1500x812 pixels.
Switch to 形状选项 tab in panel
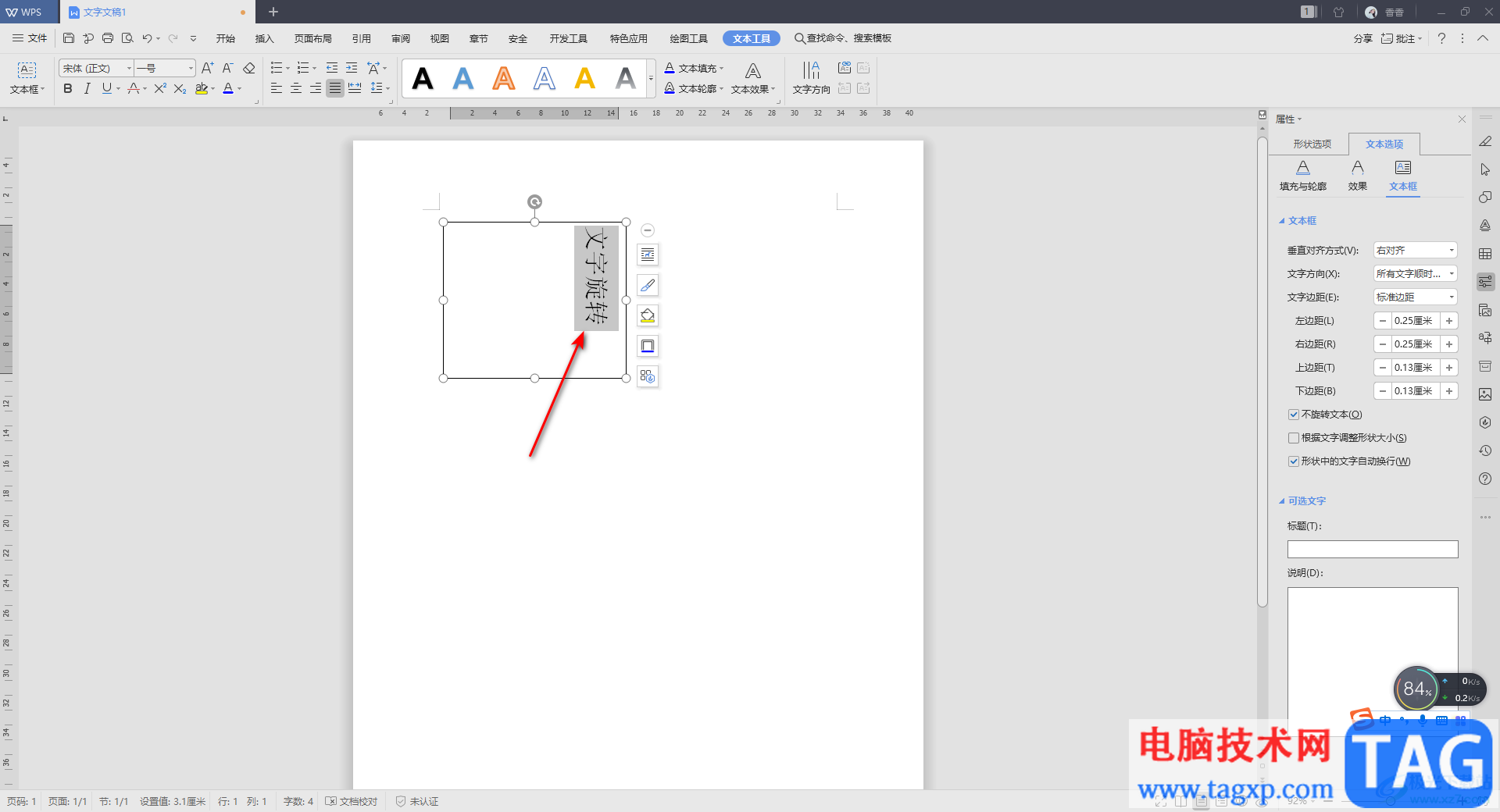tap(1312, 144)
